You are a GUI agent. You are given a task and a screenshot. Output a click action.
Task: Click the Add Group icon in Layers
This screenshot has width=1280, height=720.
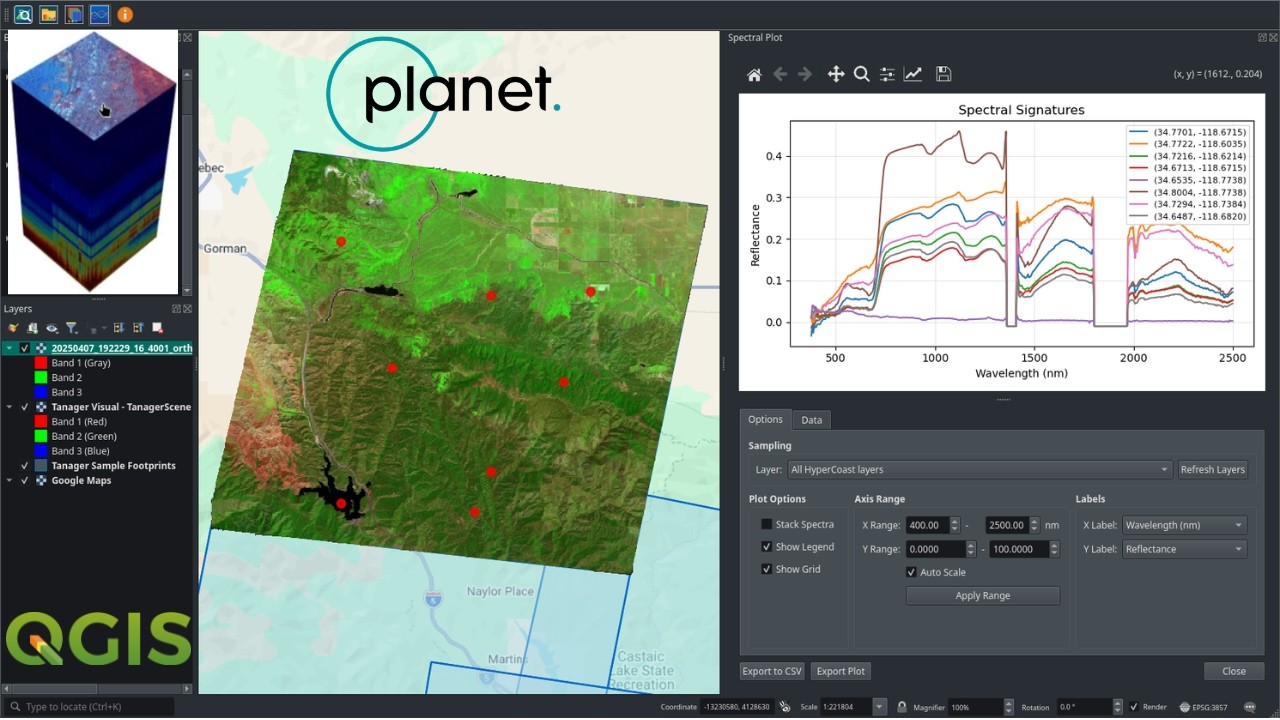point(33,328)
